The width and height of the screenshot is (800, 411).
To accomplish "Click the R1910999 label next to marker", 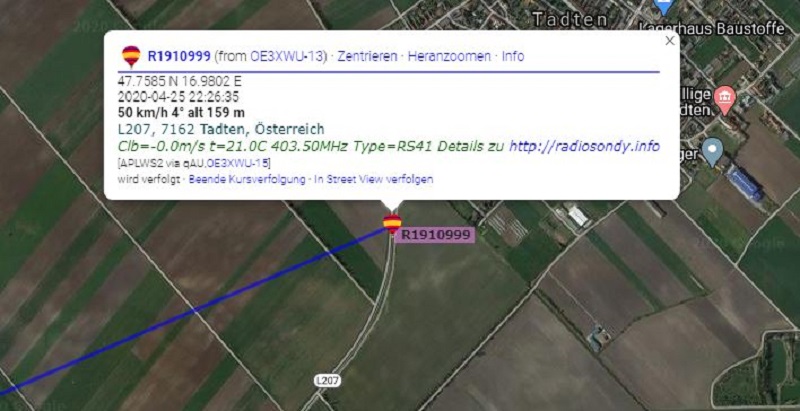I will coord(435,235).
